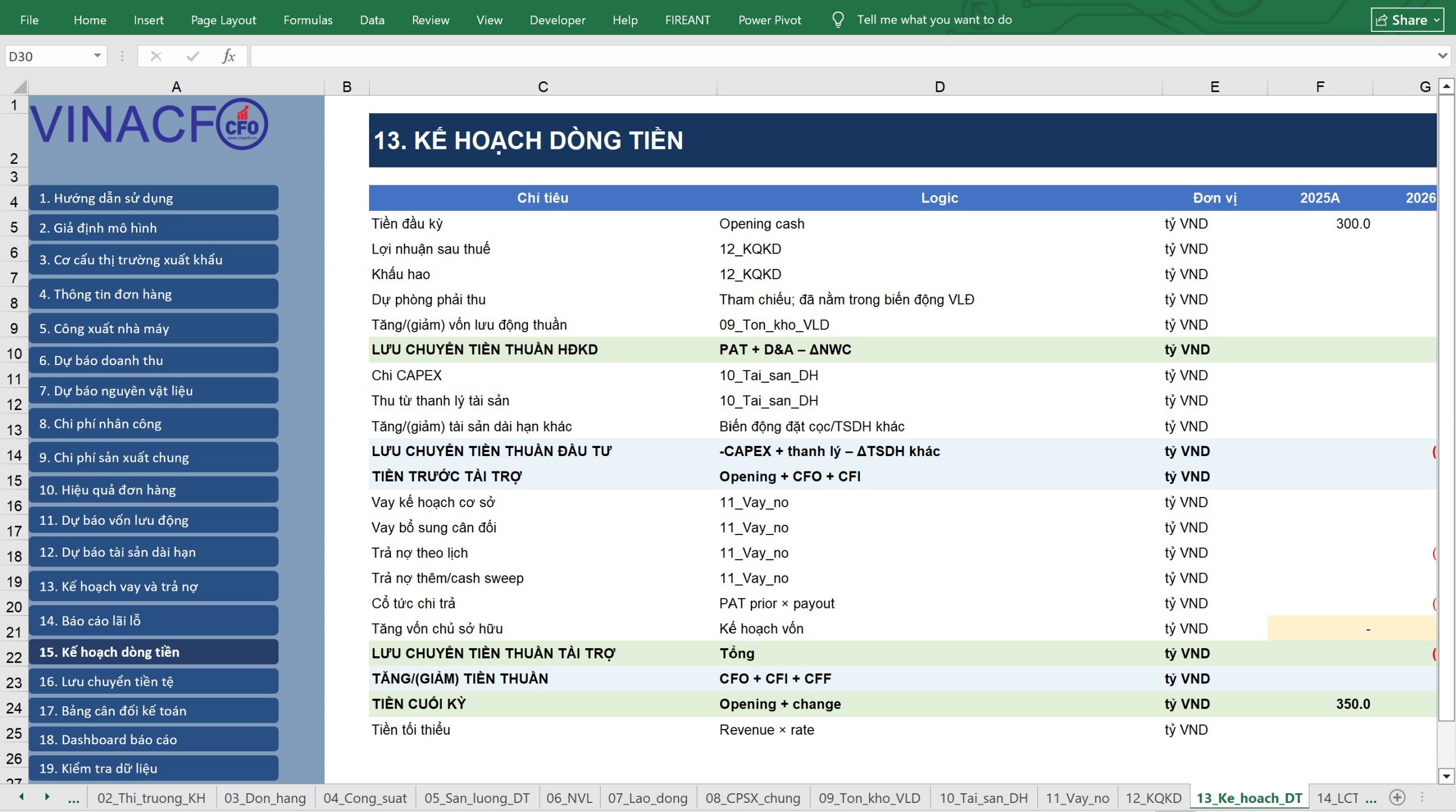Open 19. Kiểm tra dữ liệu
The height and width of the screenshot is (812, 1456).
[154, 768]
